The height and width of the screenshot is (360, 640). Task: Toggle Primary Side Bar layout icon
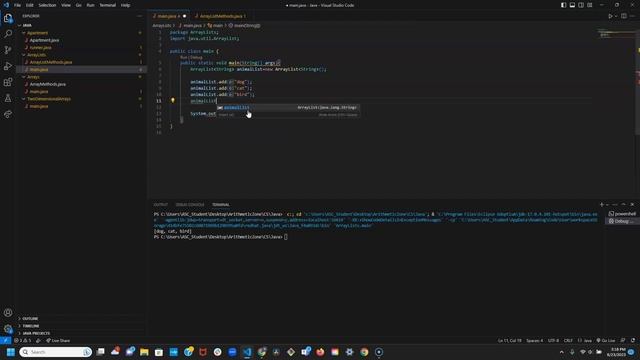pos(563,5)
